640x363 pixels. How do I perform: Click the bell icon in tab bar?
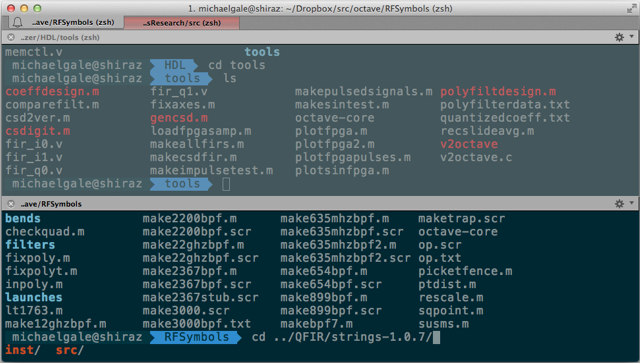coord(17,22)
